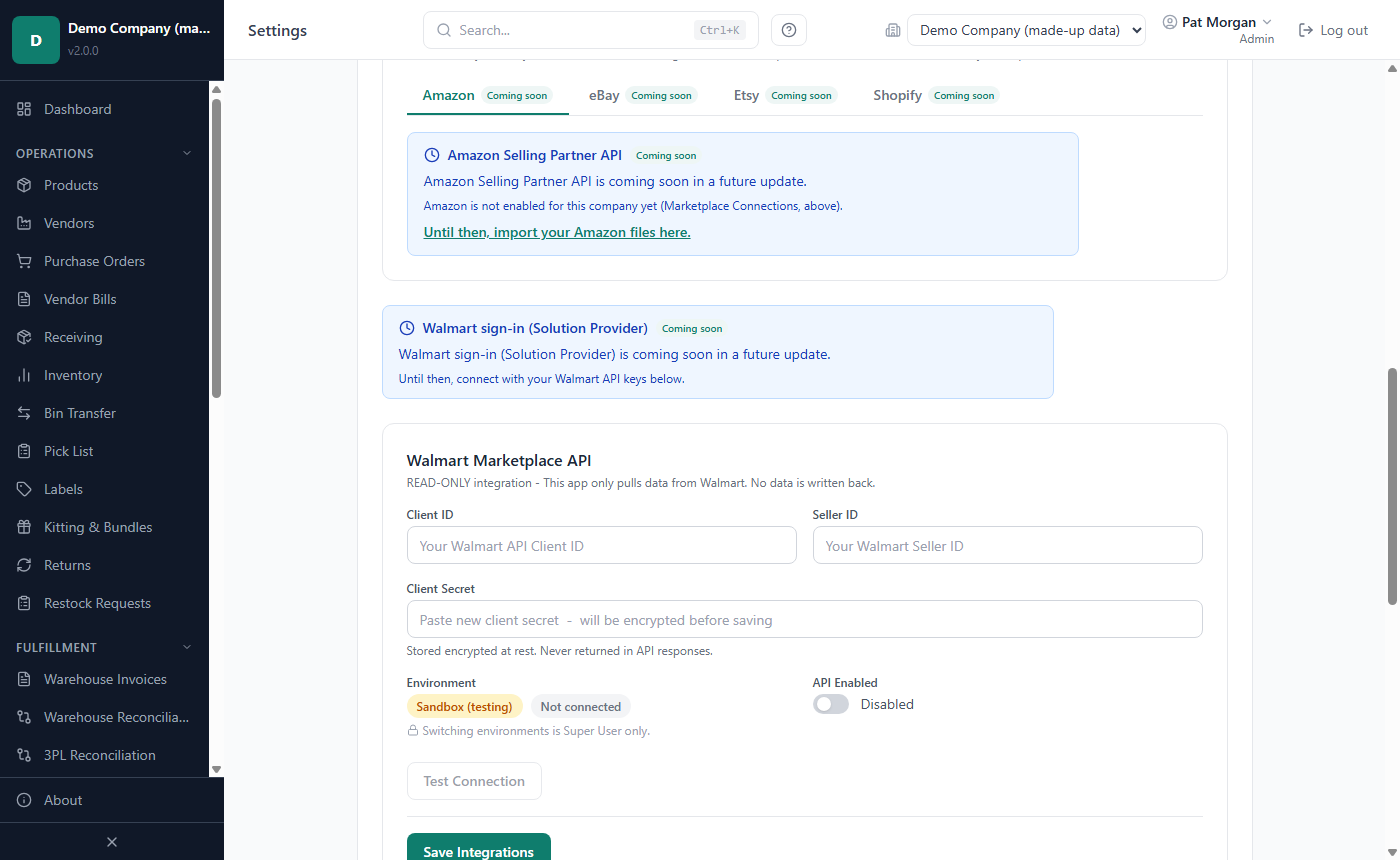This screenshot has width=1400, height=860.
Task: Click the Kitting & Bundles gift icon
Action: 24,527
